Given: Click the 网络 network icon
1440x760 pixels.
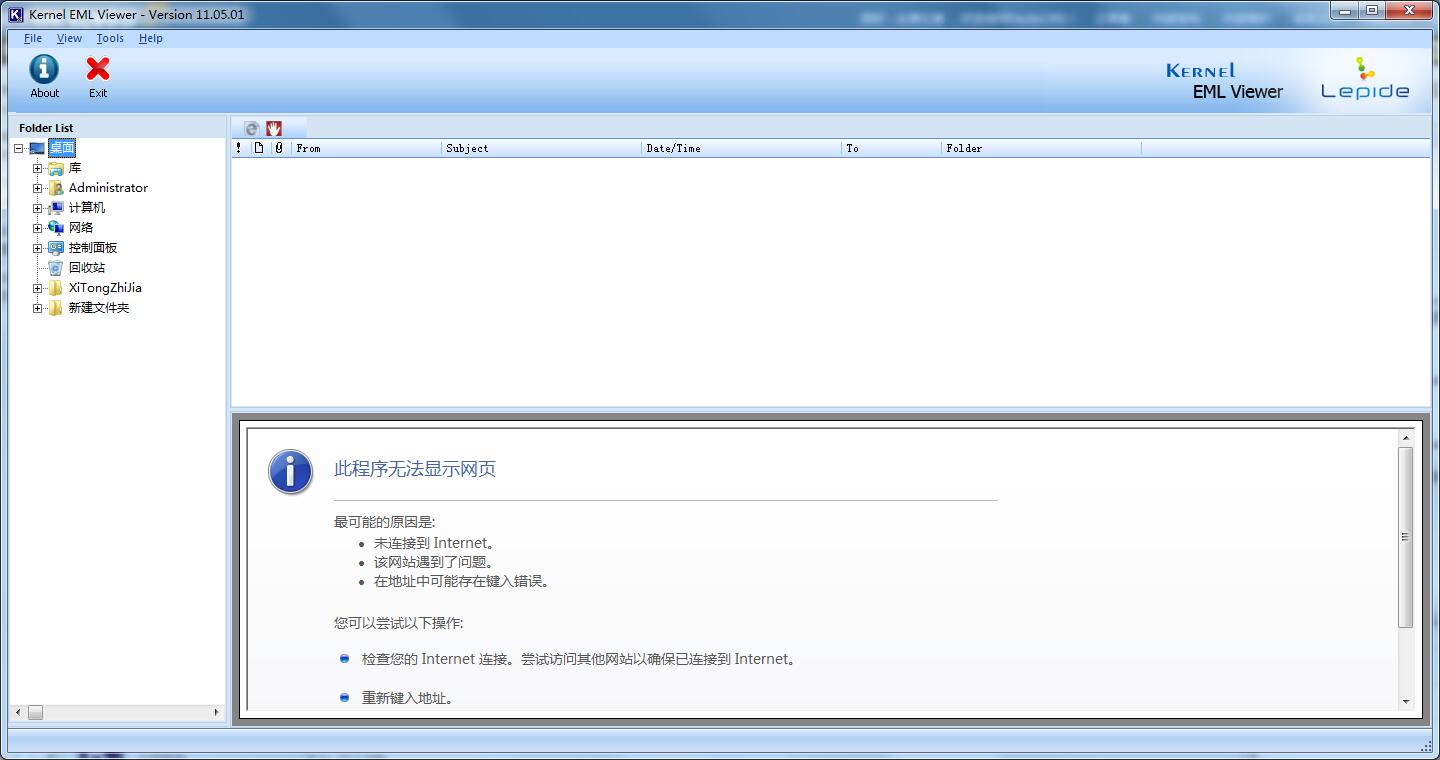Looking at the screenshot, I should [56, 228].
